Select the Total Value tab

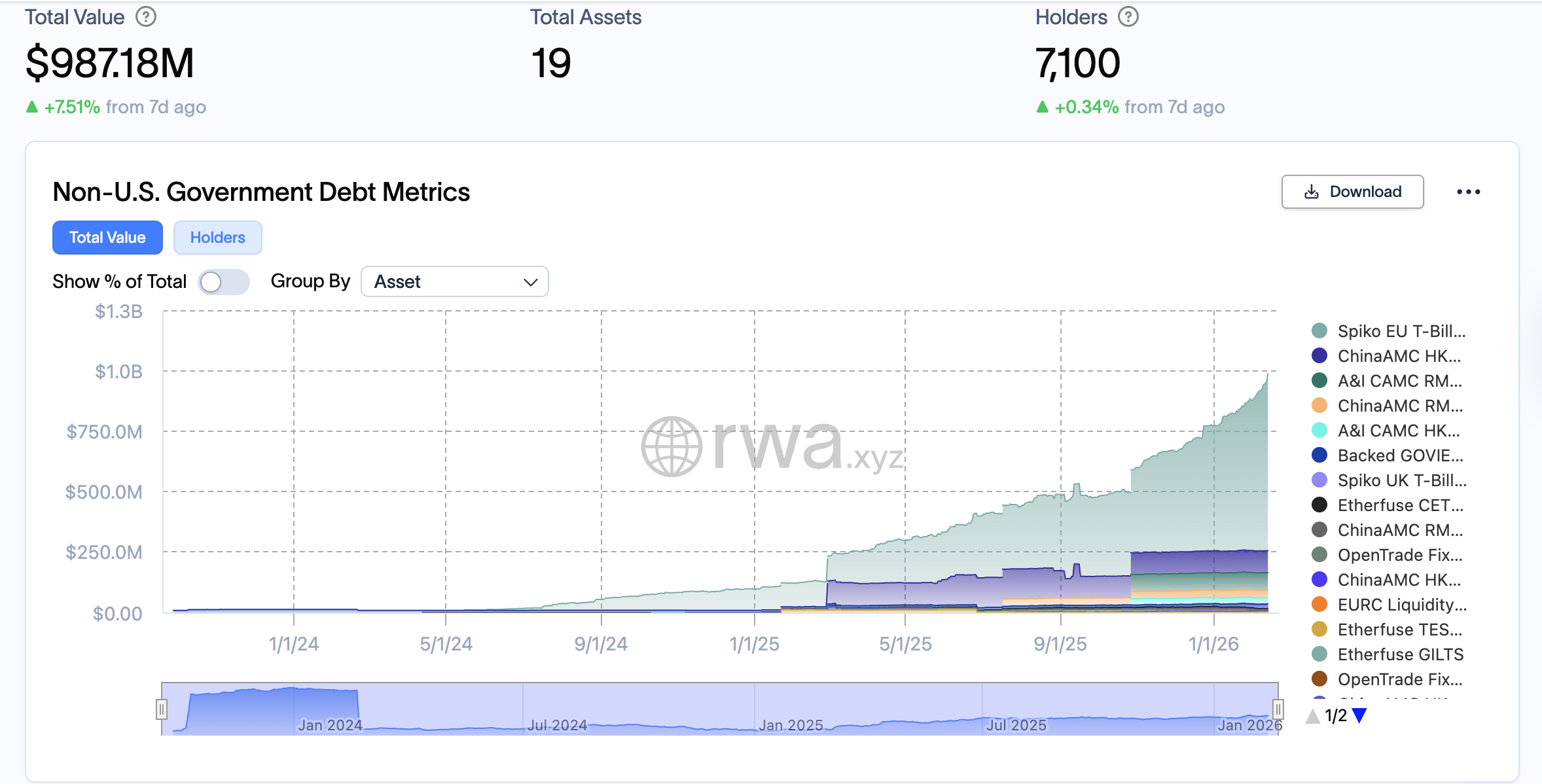coord(107,237)
